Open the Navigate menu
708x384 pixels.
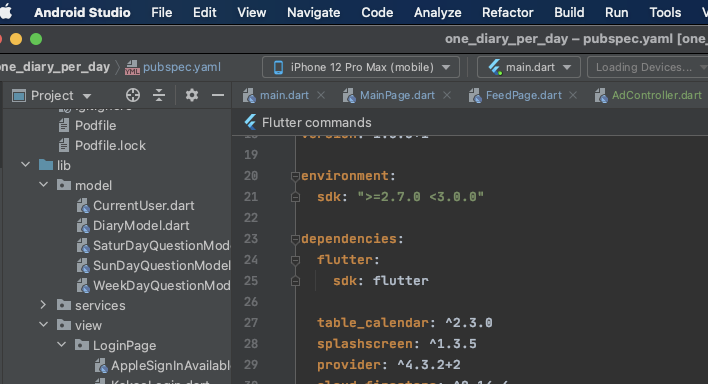coord(313,12)
